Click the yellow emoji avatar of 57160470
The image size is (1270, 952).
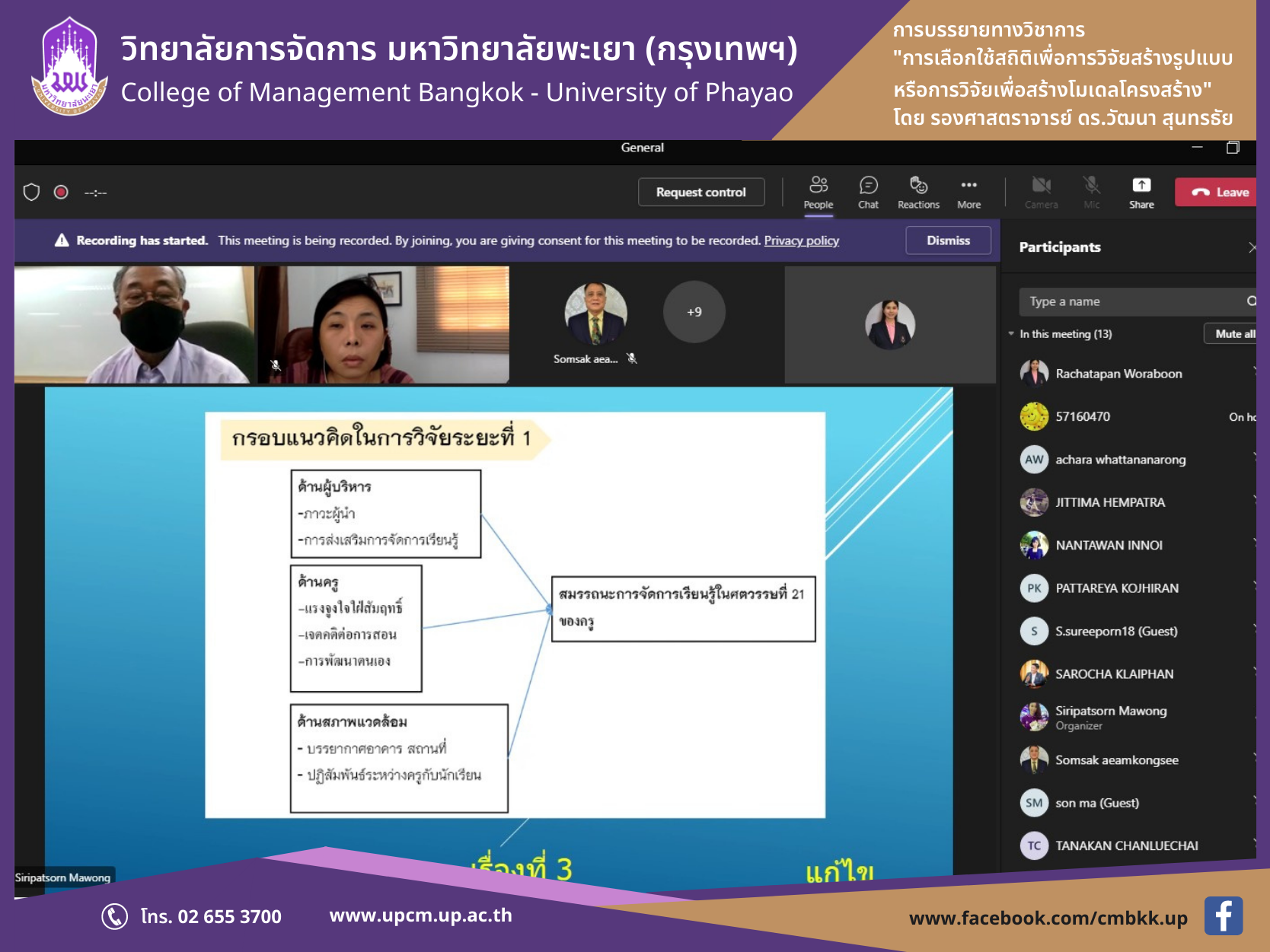1034,416
